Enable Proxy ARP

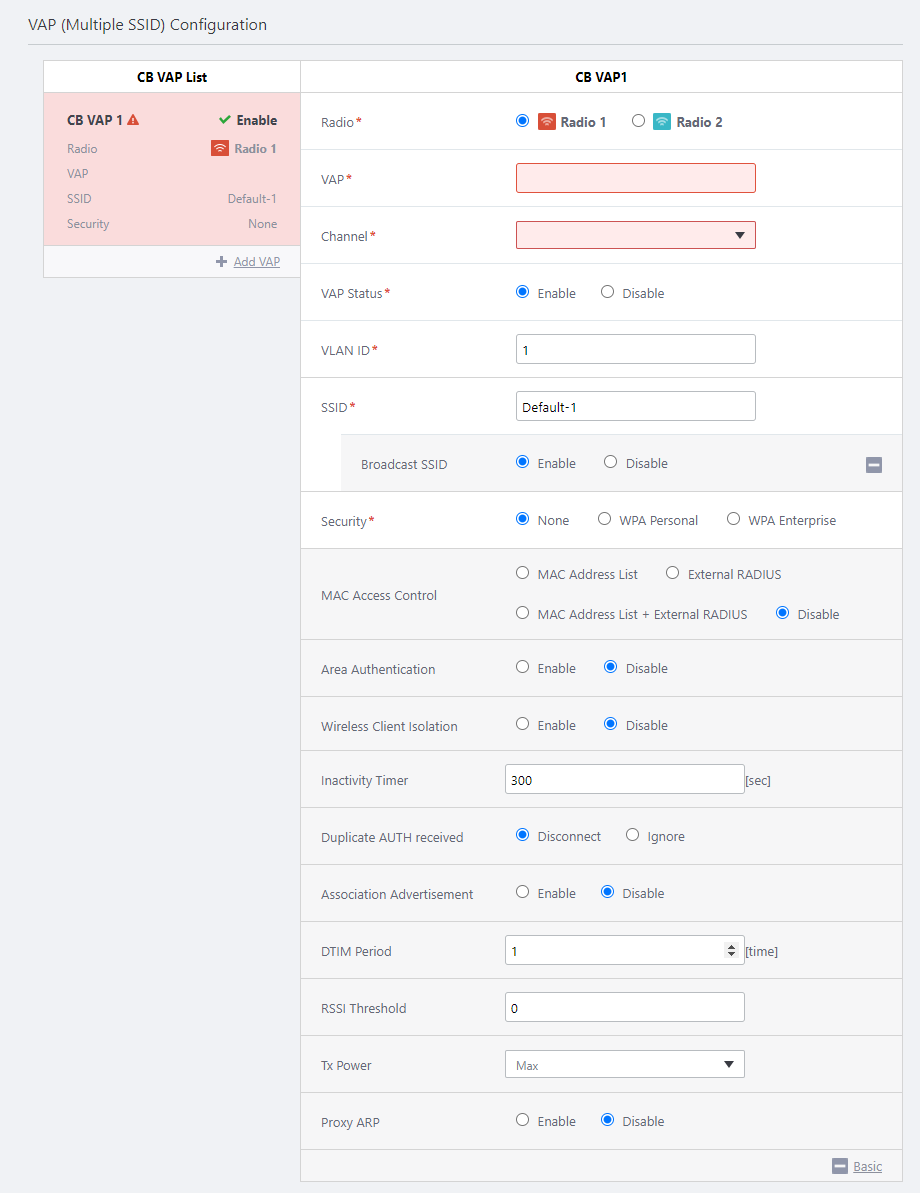tap(522, 1120)
